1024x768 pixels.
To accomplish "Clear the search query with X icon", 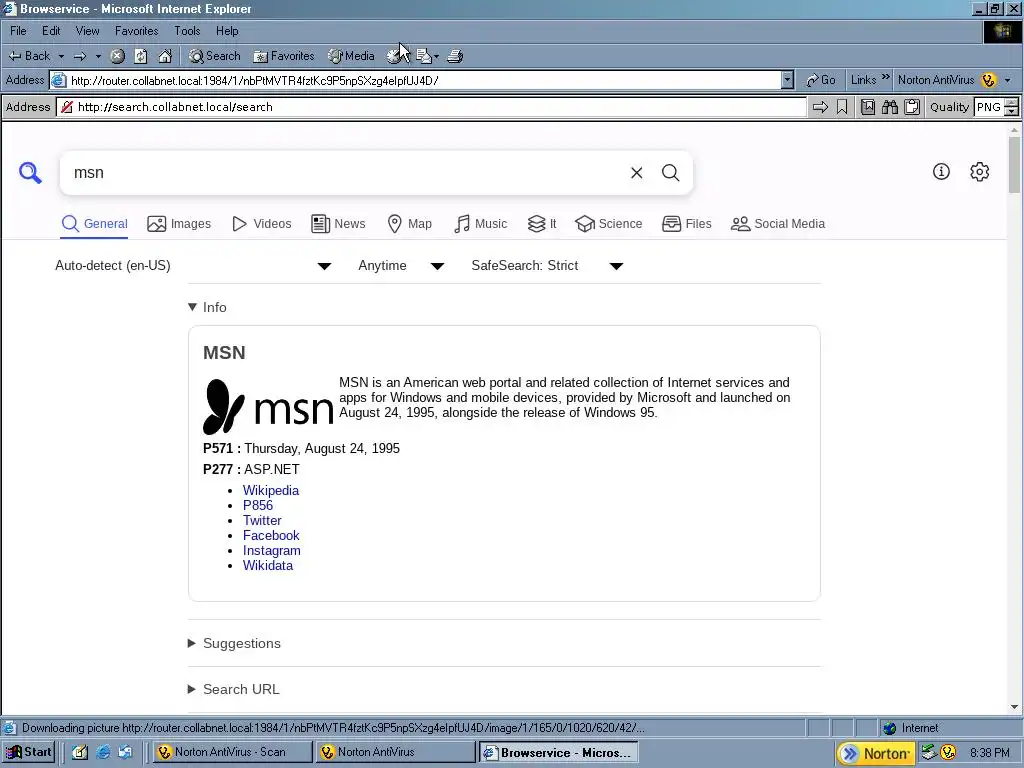I will pyautogui.click(x=637, y=172).
